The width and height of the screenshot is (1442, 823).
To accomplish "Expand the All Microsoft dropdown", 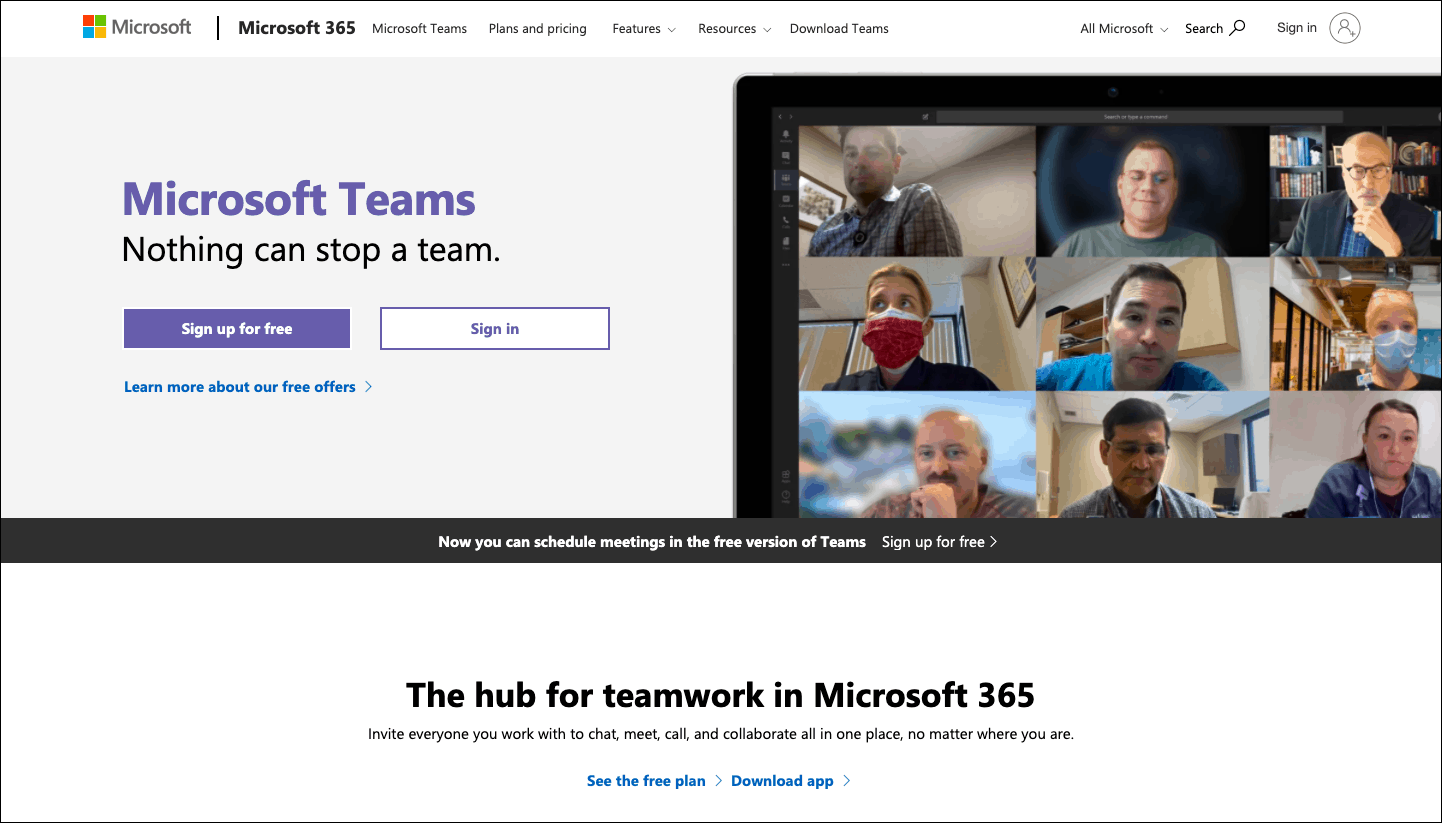I will coord(1122,29).
